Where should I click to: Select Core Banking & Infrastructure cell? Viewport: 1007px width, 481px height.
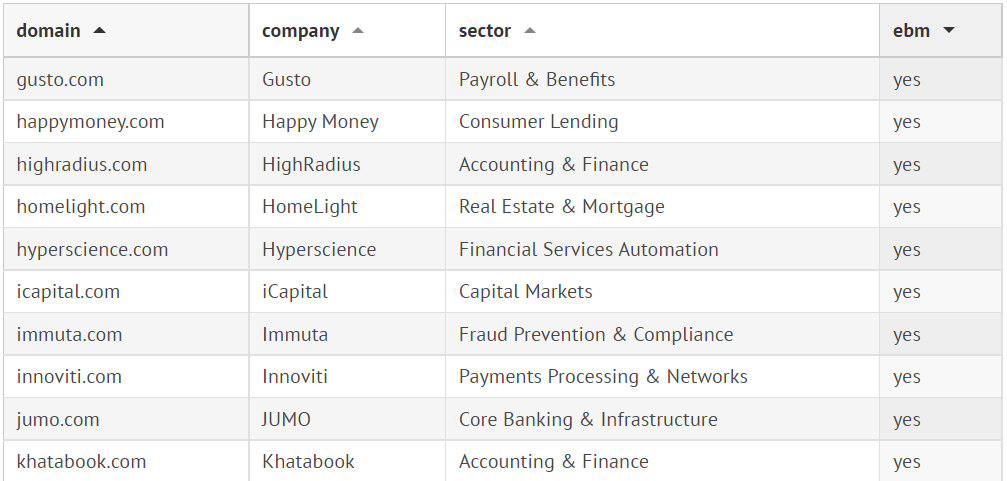coord(588,420)
